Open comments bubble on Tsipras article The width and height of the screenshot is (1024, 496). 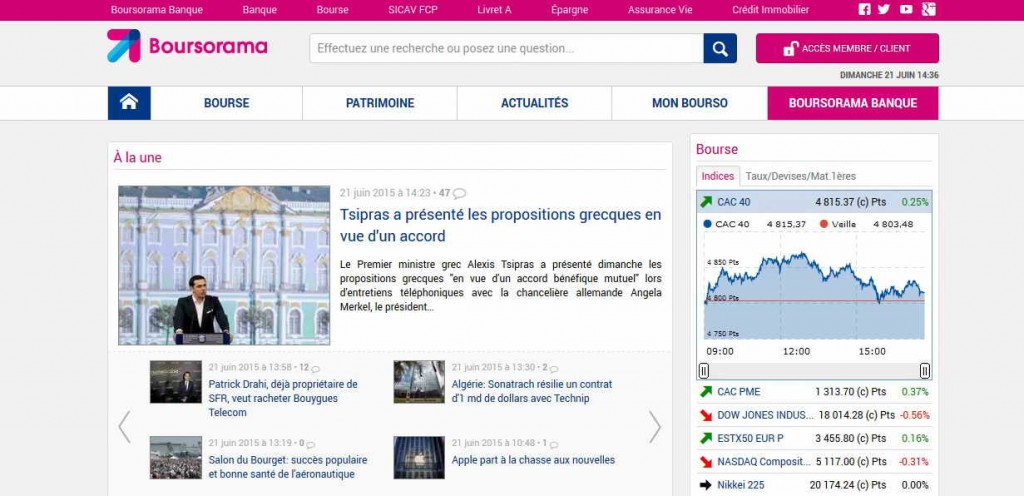(460, 193)
